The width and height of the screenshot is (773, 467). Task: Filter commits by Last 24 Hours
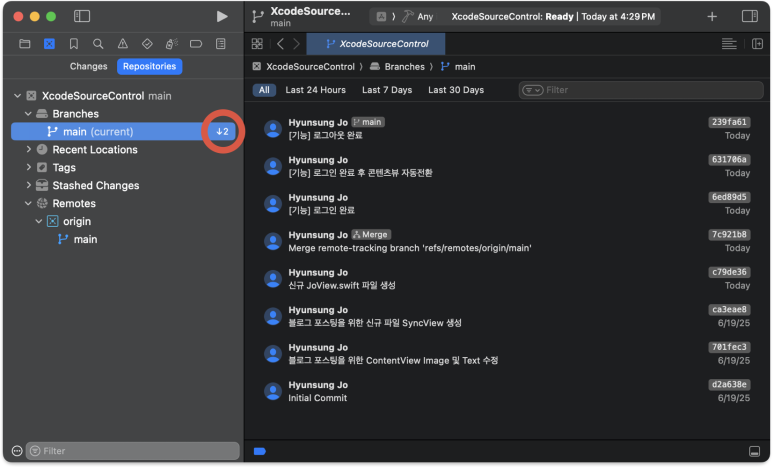[316, 90]
